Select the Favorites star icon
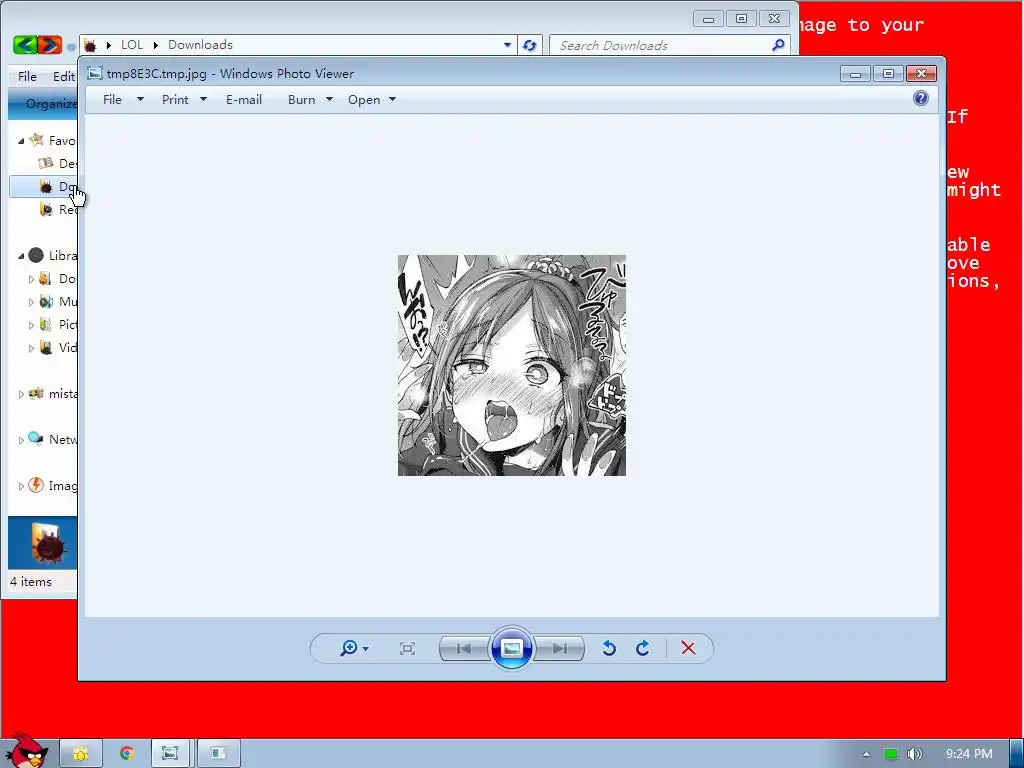The image size is (1024, 768). (37, 140)
